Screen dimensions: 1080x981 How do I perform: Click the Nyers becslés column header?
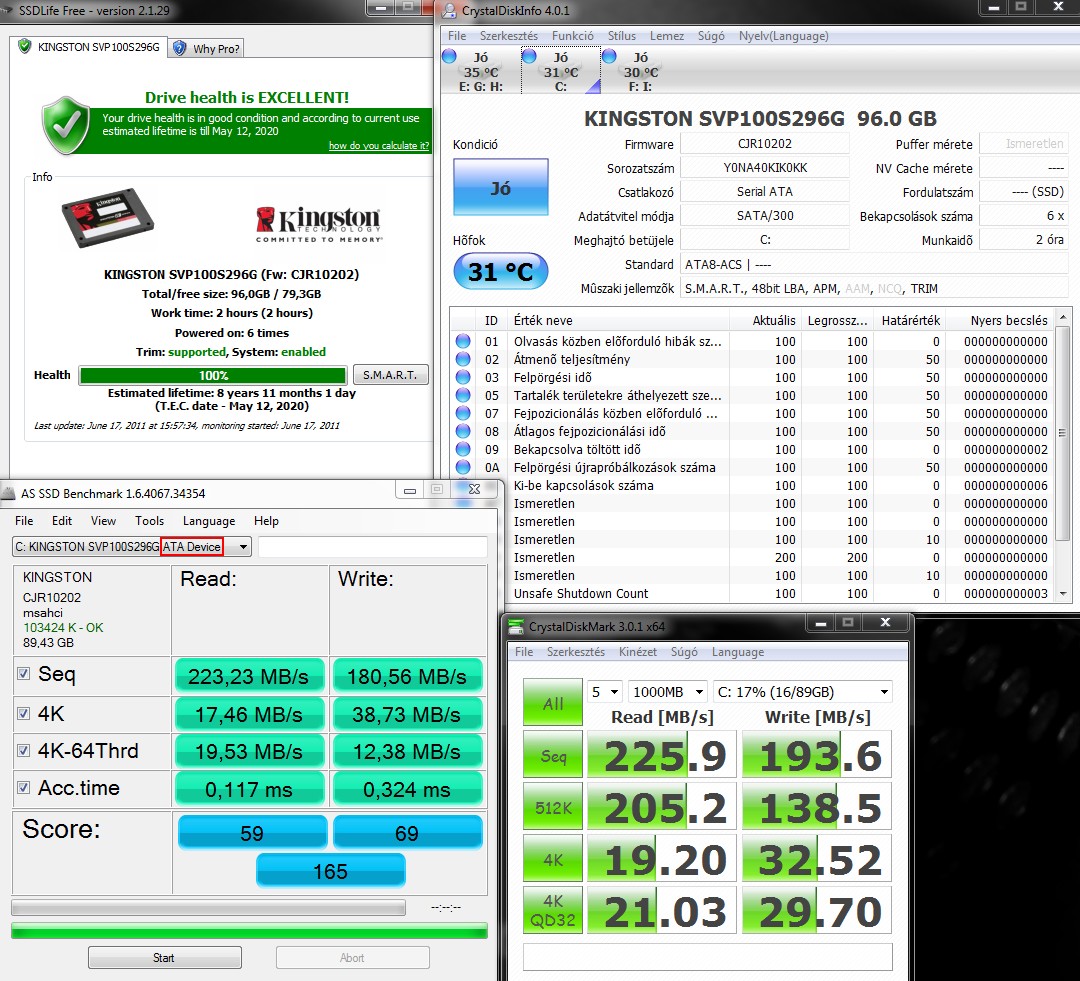coord(999,320)
